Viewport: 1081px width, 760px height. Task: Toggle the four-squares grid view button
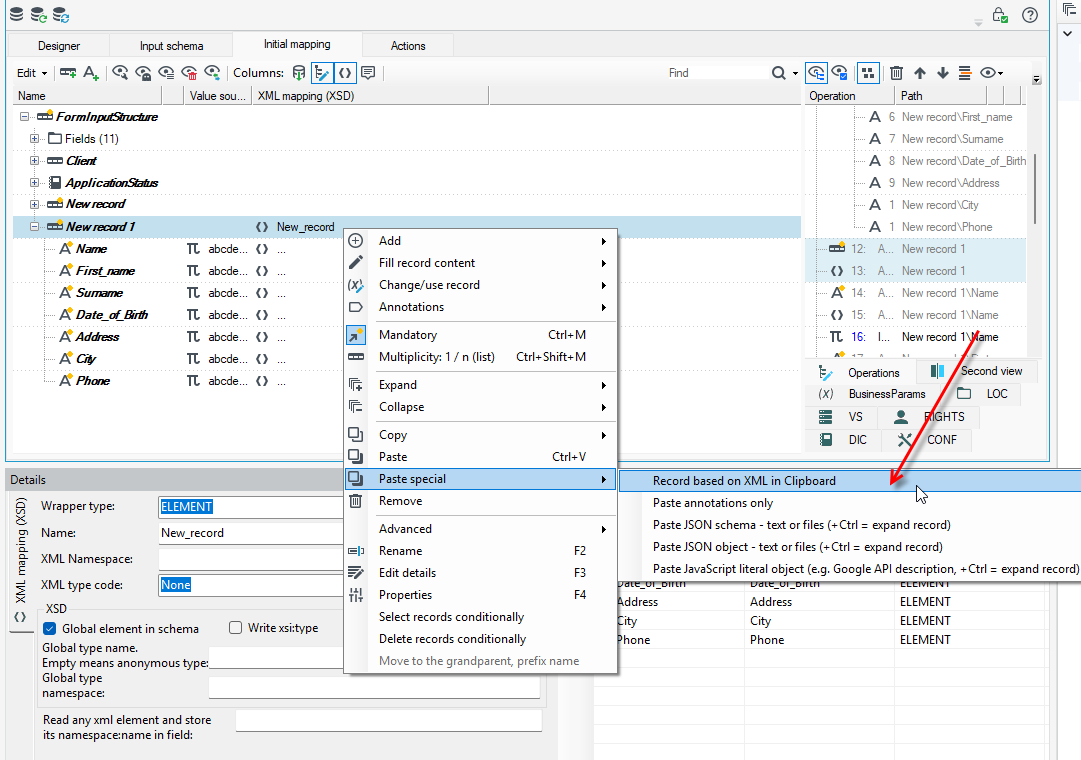pyautogui.click(x=868, y=72)
